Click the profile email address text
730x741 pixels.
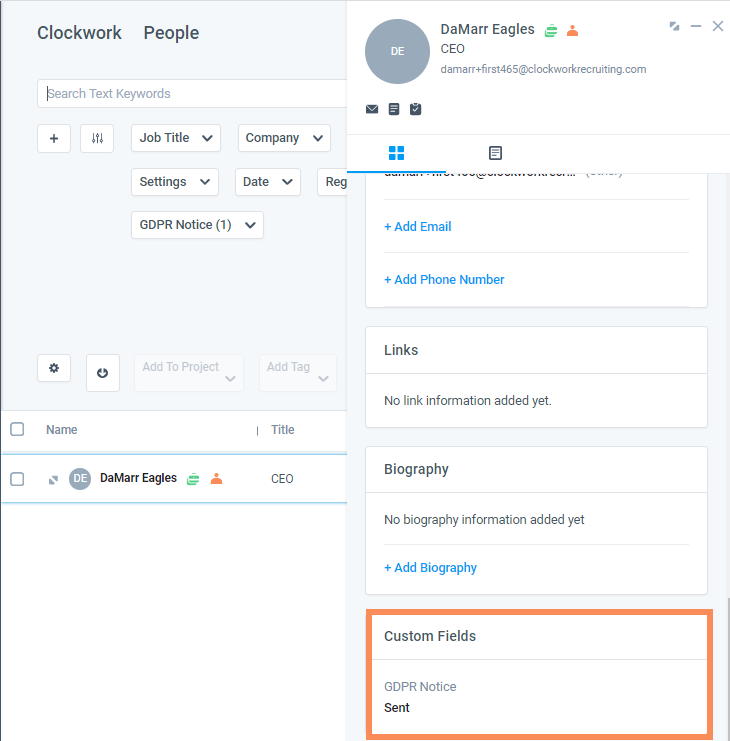pos(543,69)
